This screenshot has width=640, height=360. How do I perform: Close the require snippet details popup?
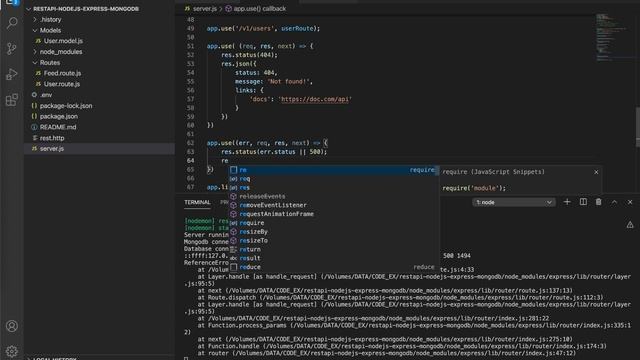(x=596, y=172)
